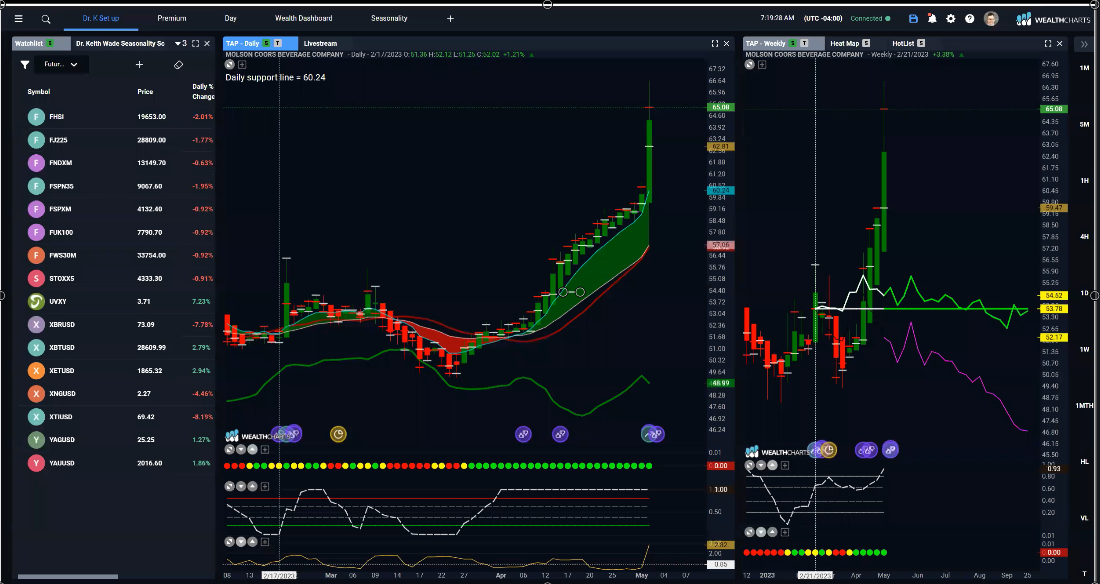The height and width of the screenshot is (584, 1100).
Task: Select the STOXX5 watchlist row
Action: click(x=114, y=278)
